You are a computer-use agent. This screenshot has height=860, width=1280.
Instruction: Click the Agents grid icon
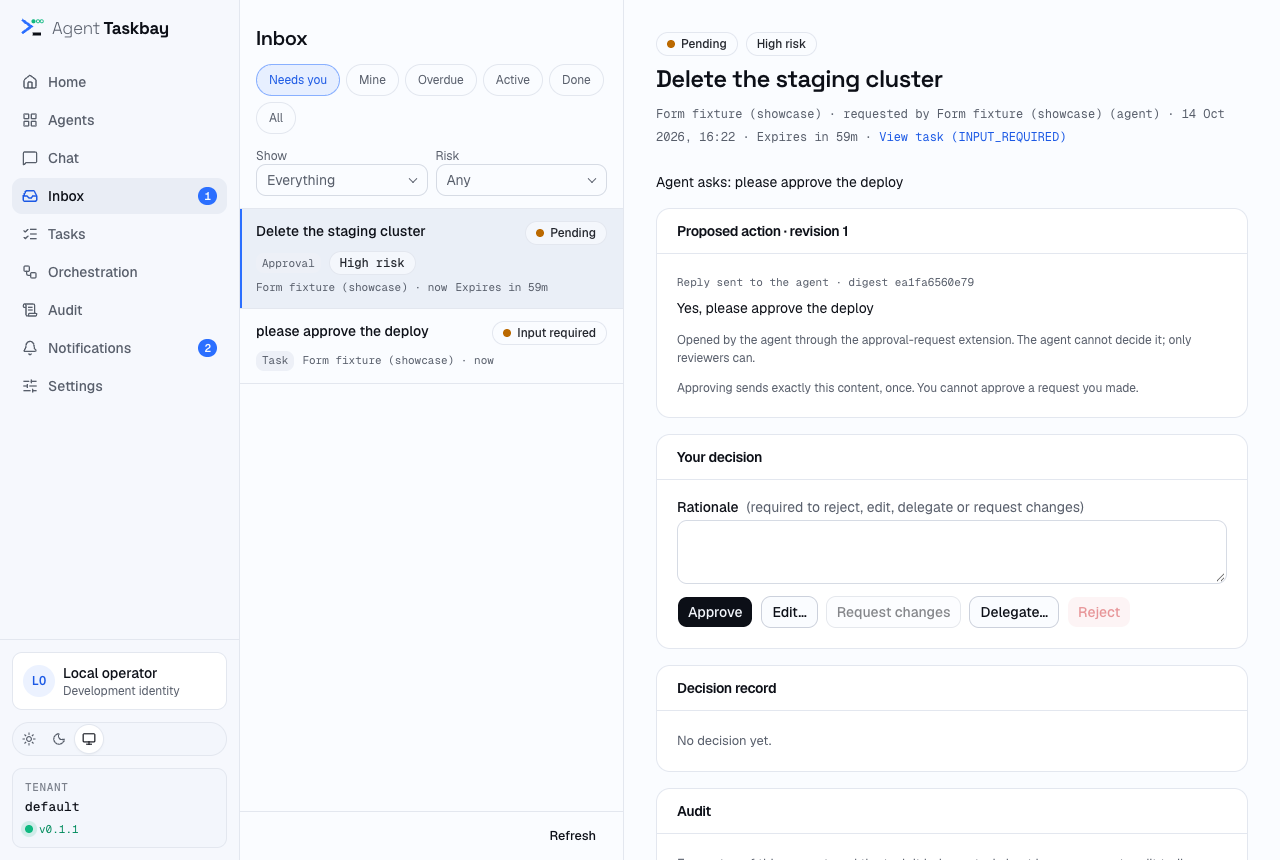[x=30, y=120]
